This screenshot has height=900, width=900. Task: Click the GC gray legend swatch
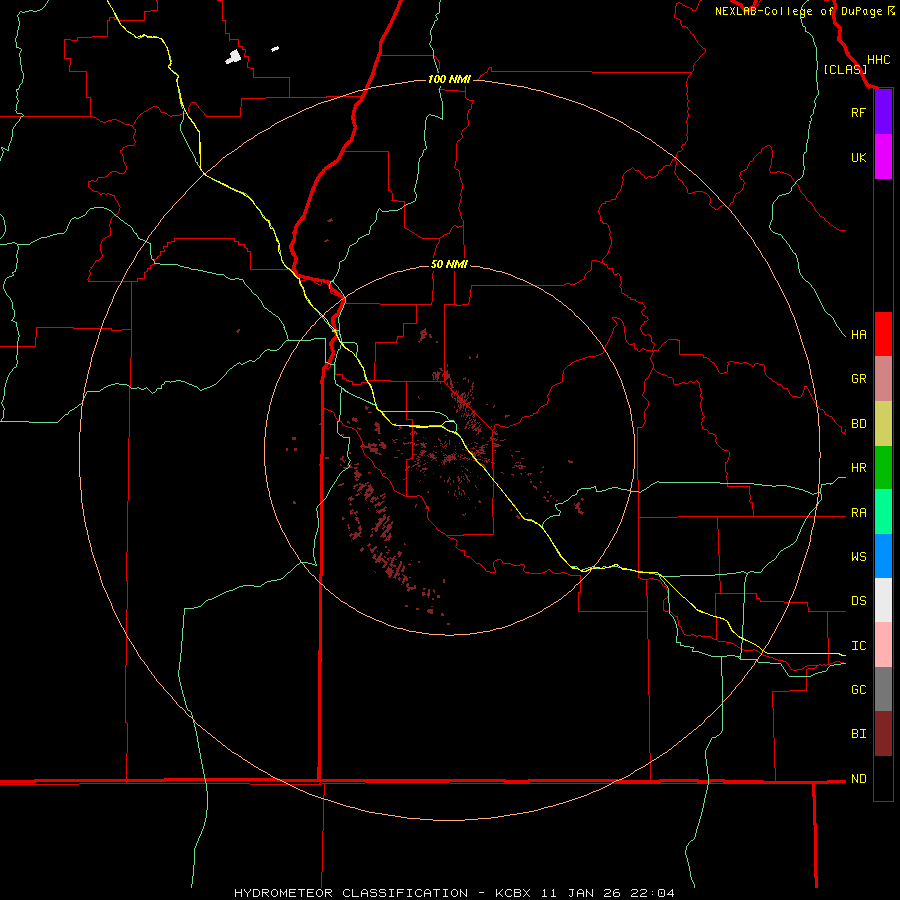[883, 689]
